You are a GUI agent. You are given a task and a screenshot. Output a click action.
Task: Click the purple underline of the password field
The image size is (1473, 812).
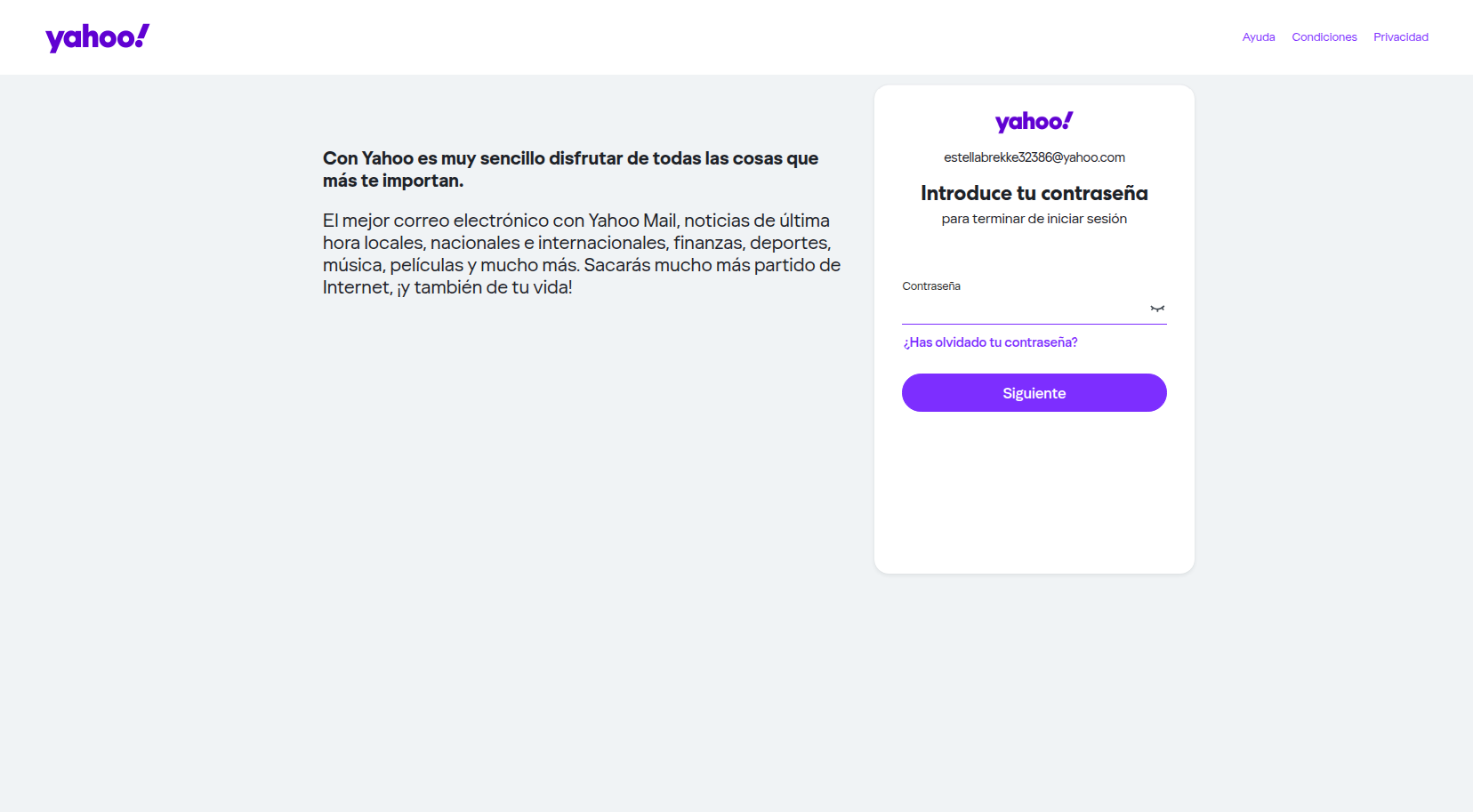(1034, 324)
